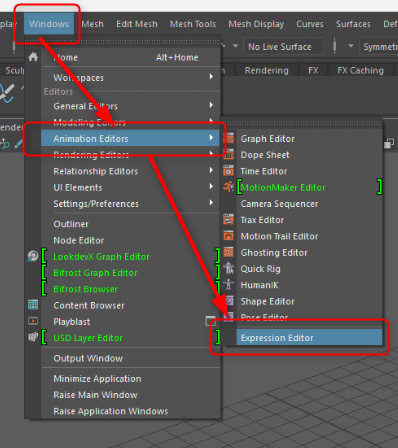This screenshot has width=398, height=448.
Task: Select Quick Rig text entry
Action: pos(261,269)
